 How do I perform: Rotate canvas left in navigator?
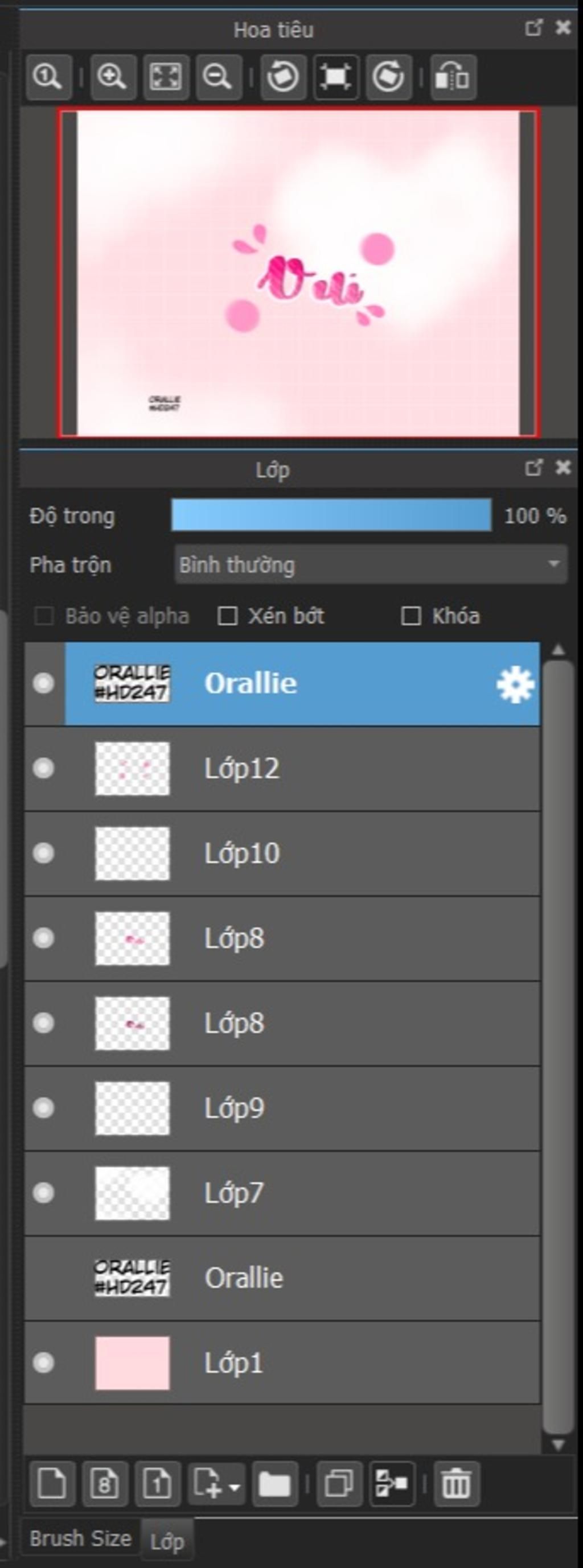[282, 77]
